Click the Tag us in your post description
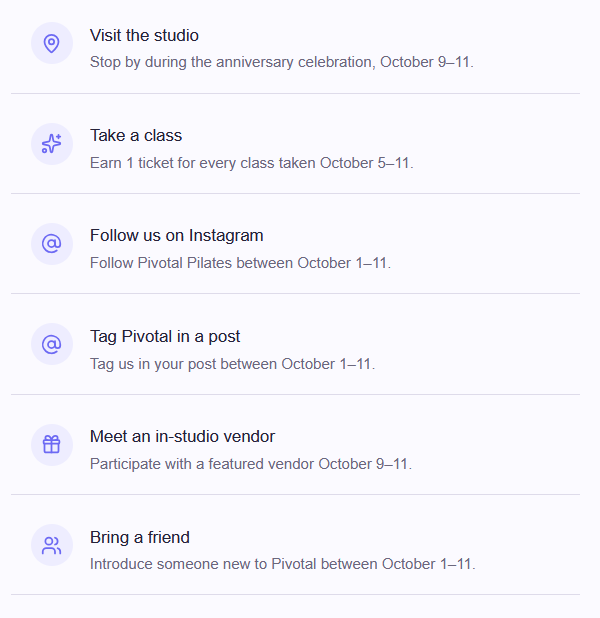This screenshot has width=600, height=618. 233,364
